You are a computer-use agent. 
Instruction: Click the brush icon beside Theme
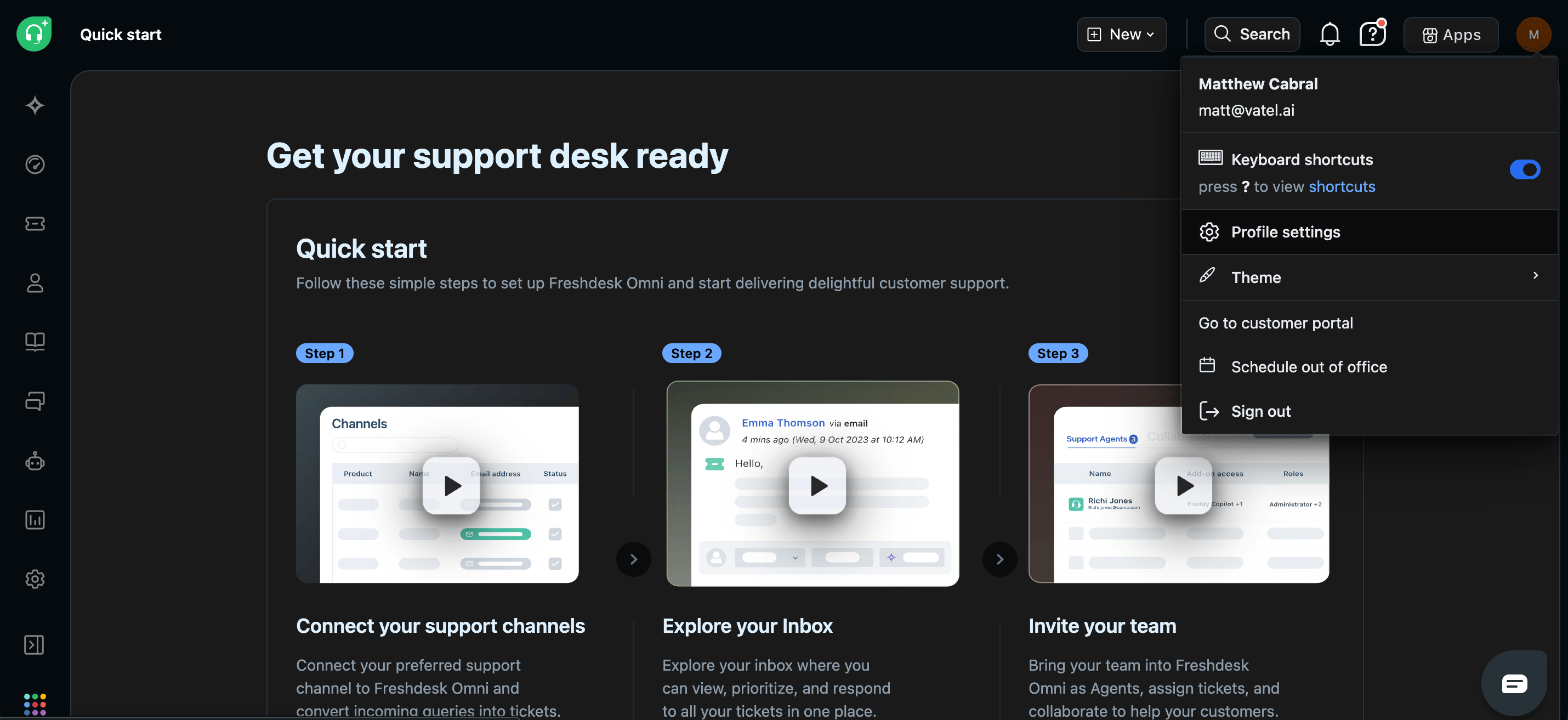[x=1207, y=276]
